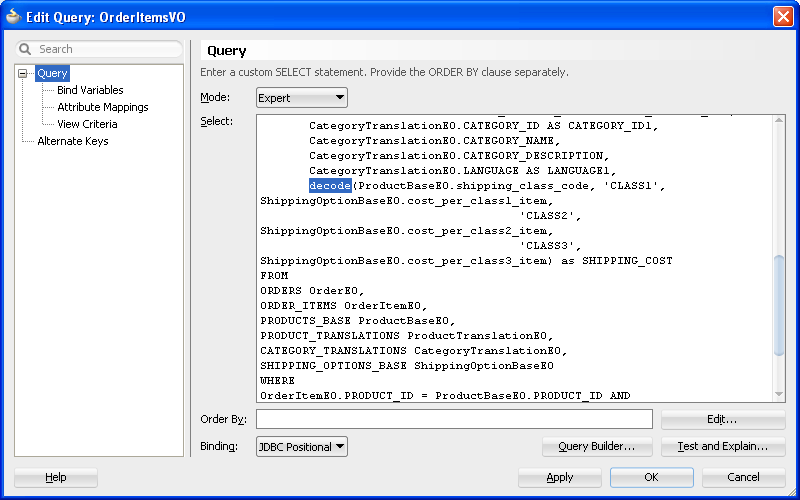Click the line SHIPPING_OPTIONS_BASE ShippingOptionBaseEO
This screenshot has width=800, height=500.
coord(407,366)
